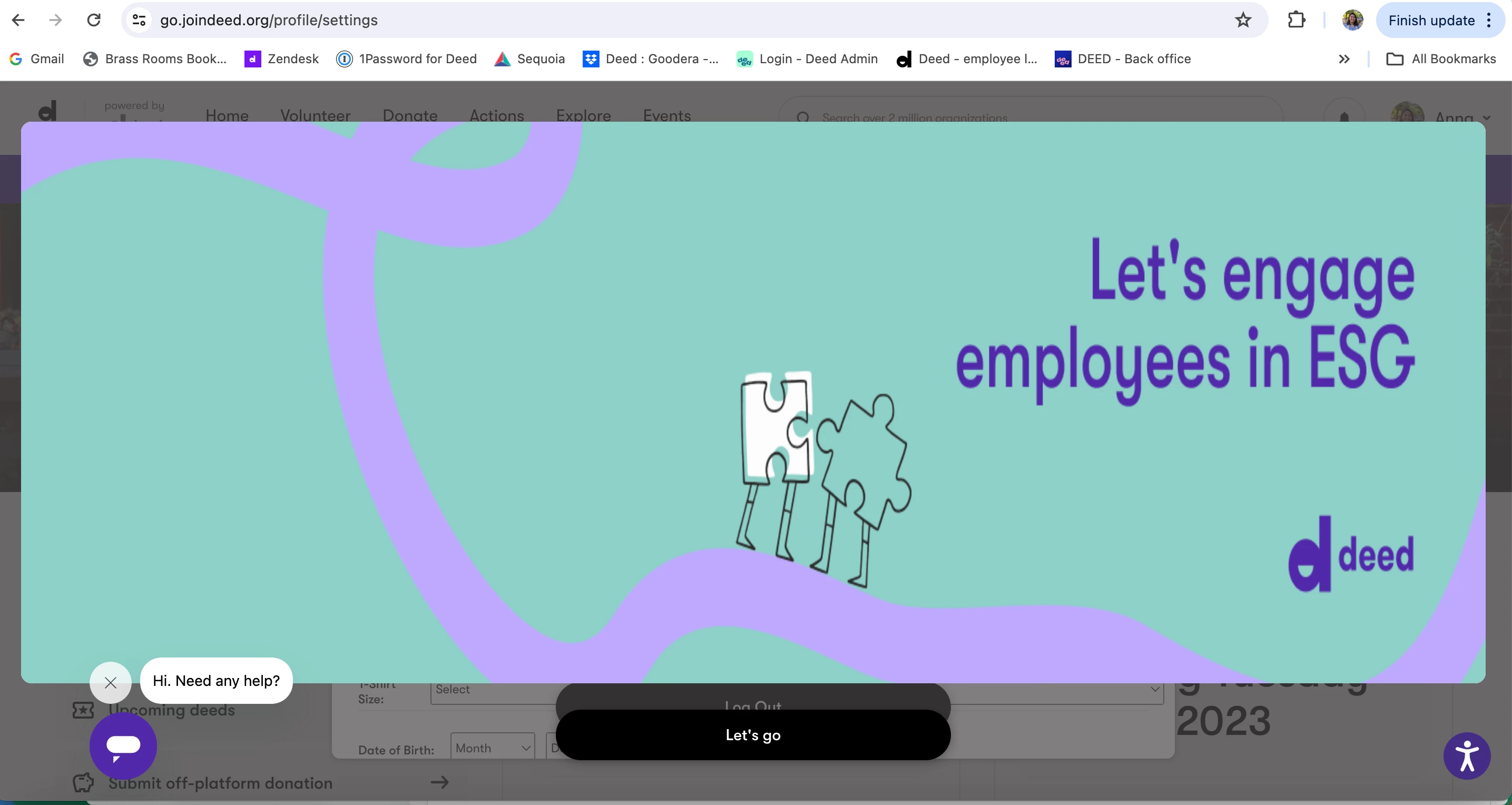
Task: Open DEED - Back office bookmark
Action: (x=1123, y=58)
